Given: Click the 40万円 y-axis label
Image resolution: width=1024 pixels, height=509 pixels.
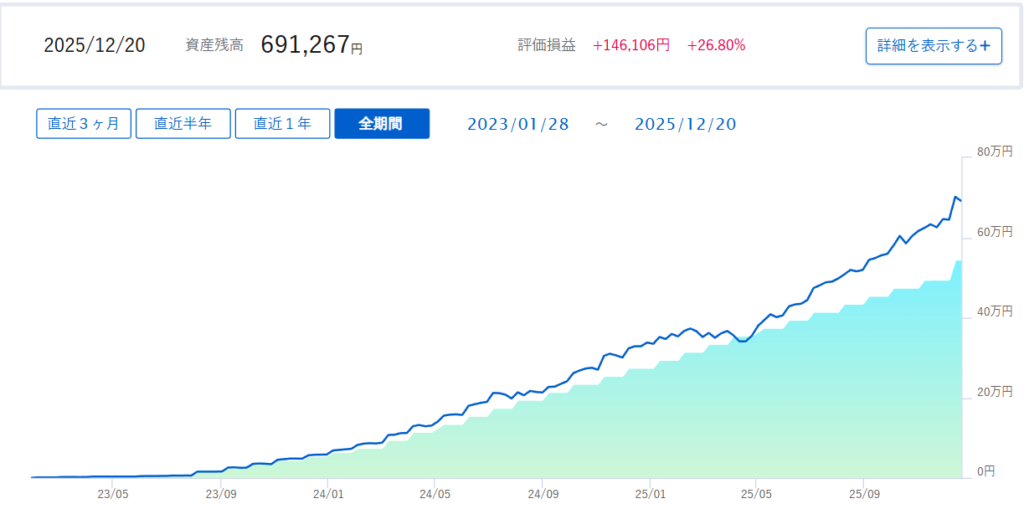Looking at the screenshot, I should tap(994, 312).
